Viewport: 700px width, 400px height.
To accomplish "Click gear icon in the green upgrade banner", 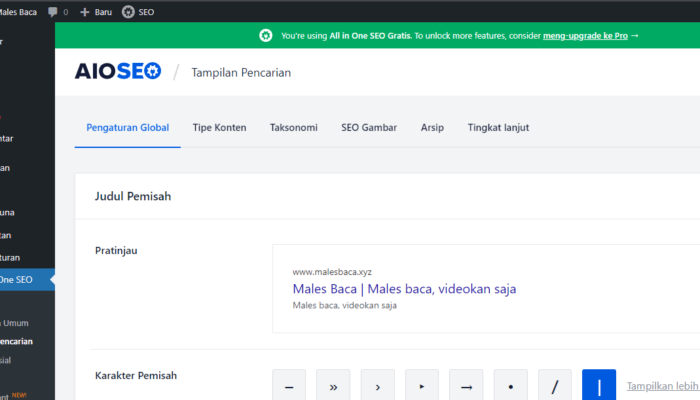I will click(x=266, y=36).
